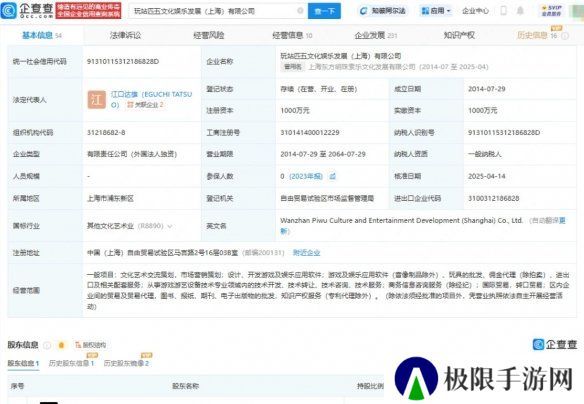Viewport: 584px width, 404px height.
Task: Click the 营业期限 value 2014-07-29 至 2064-07-29
Action: coord(323,154)
